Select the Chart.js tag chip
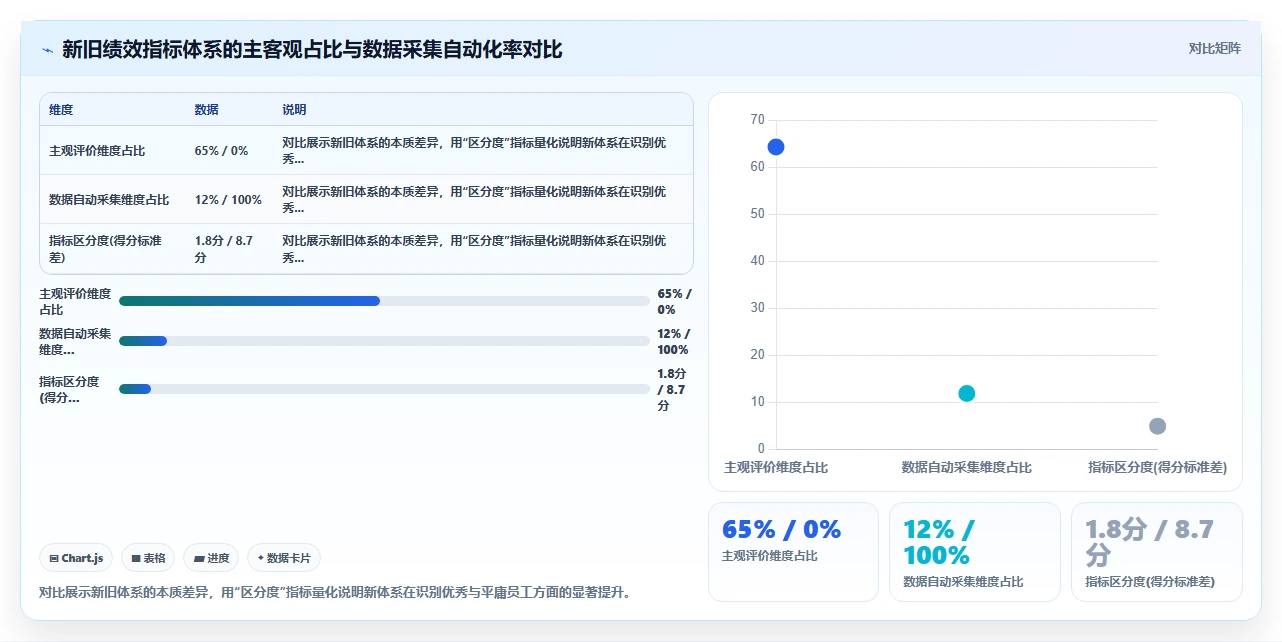The image size is (1282, 642). 76,558
